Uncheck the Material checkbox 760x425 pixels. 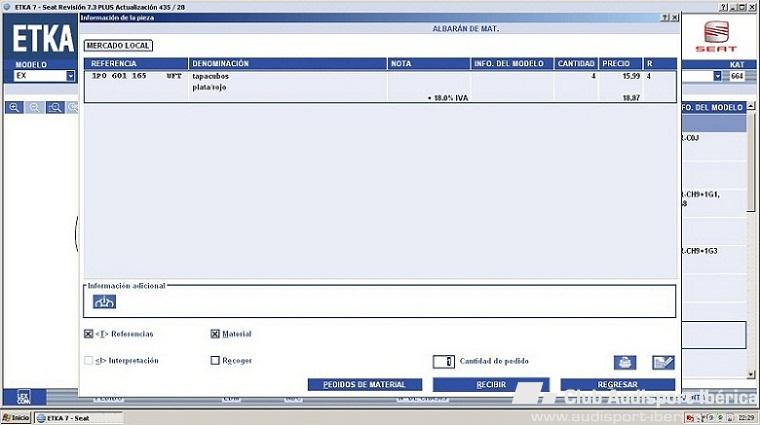click(215, 334)
